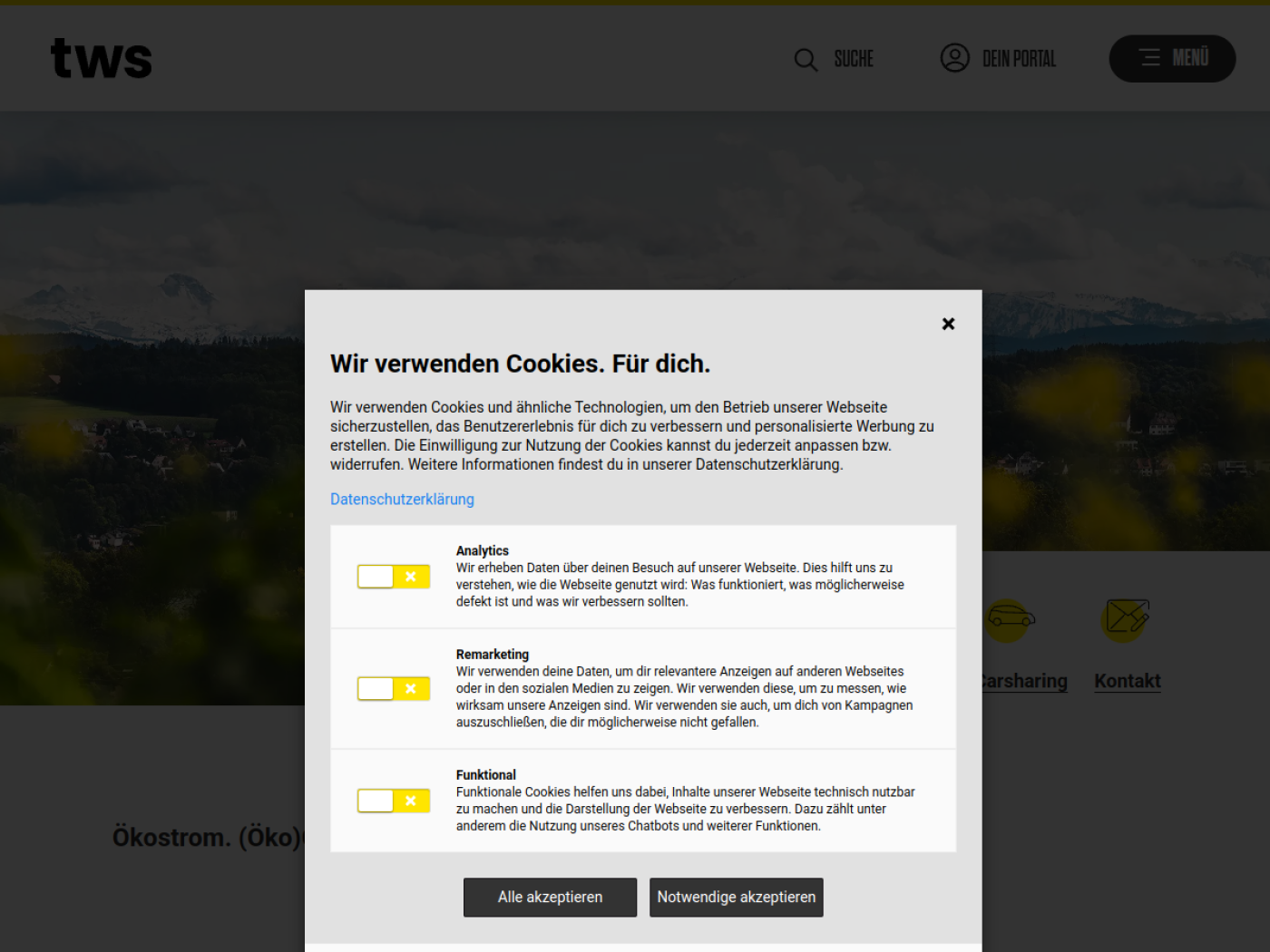The image size is (1270, 952).
Task: Click the Carsharing car icon
Action: (1010, 619)
